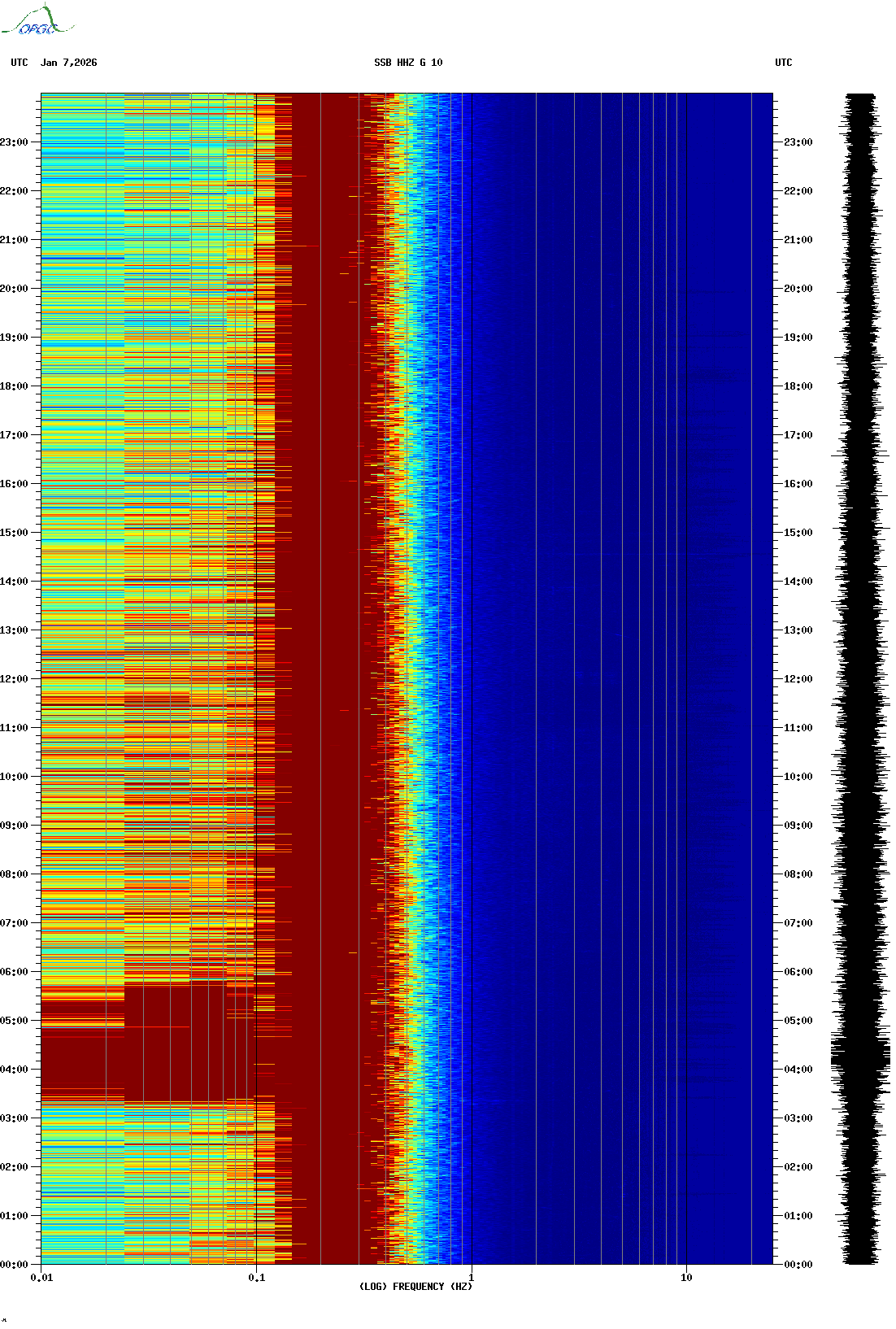Click the 09:00 tick label on right axis
The width and height of the screenshot is (896, 1329).
click(x=798, y=826)
